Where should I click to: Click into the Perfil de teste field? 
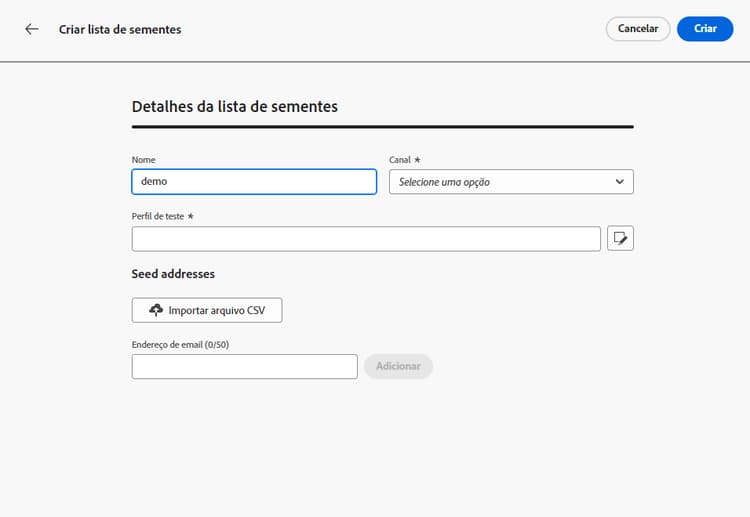click(x=366, y=239)
